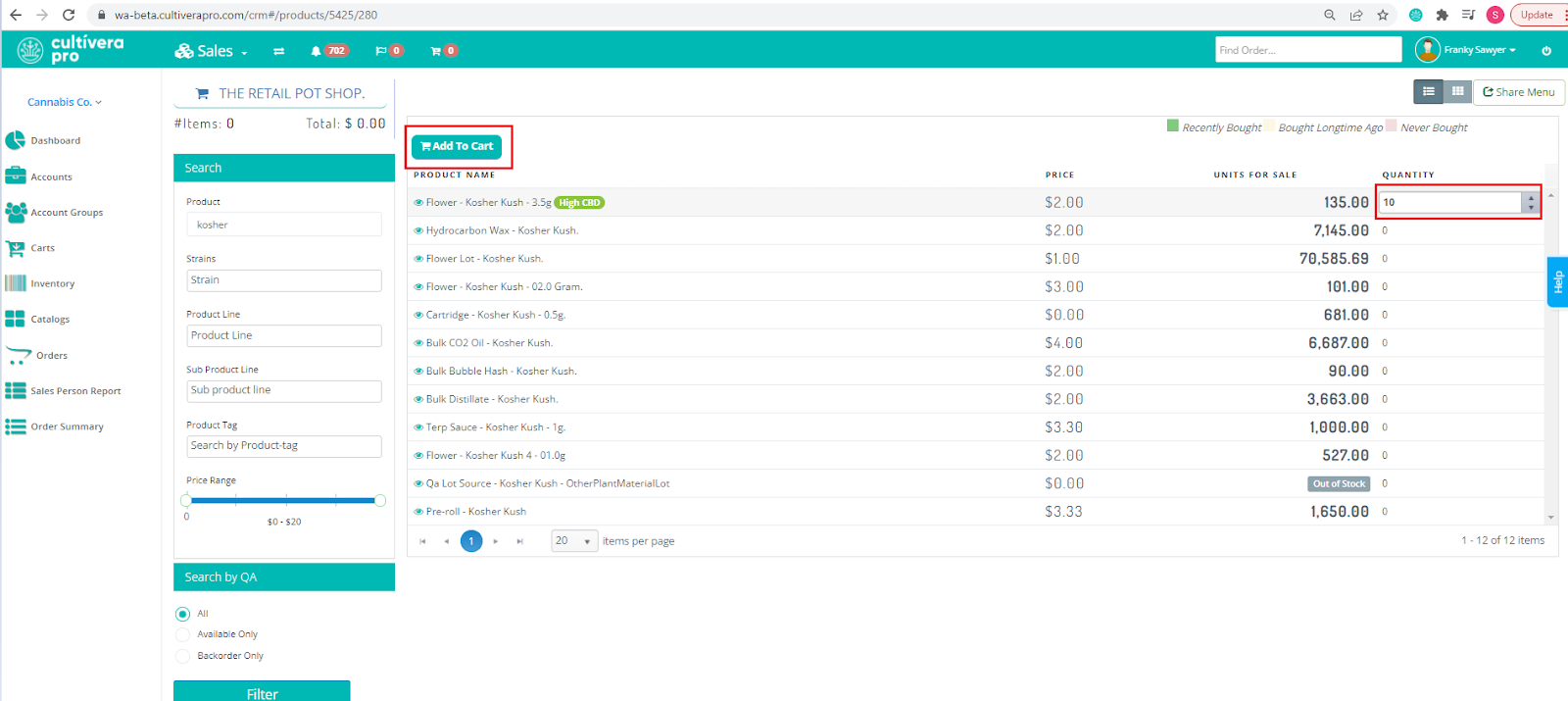
Task: Select page 1 in pagination
Action: click(x=471, y=541)
